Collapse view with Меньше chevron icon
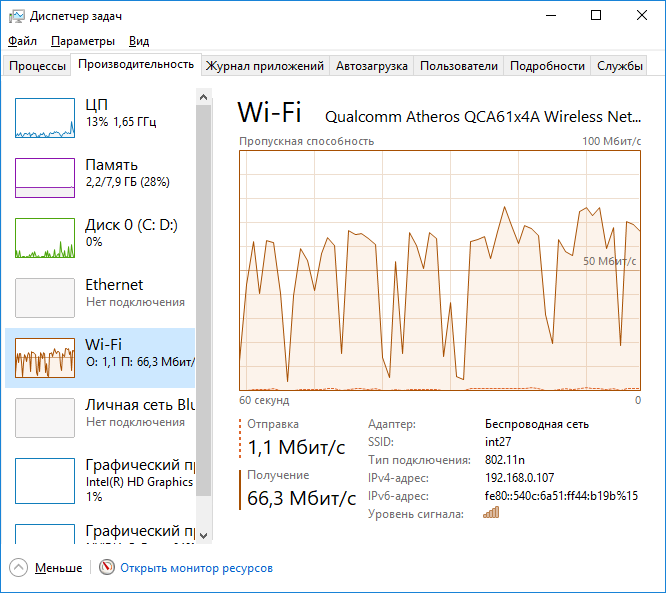This screenshot has height=593, width=666. coord(20,568)
